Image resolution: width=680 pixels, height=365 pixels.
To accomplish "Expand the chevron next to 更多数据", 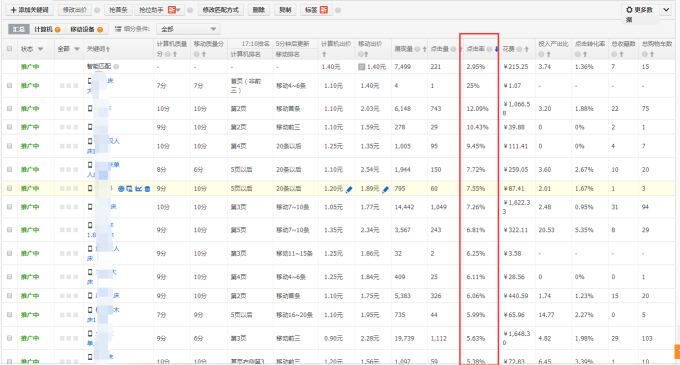I will click(666, 10).
